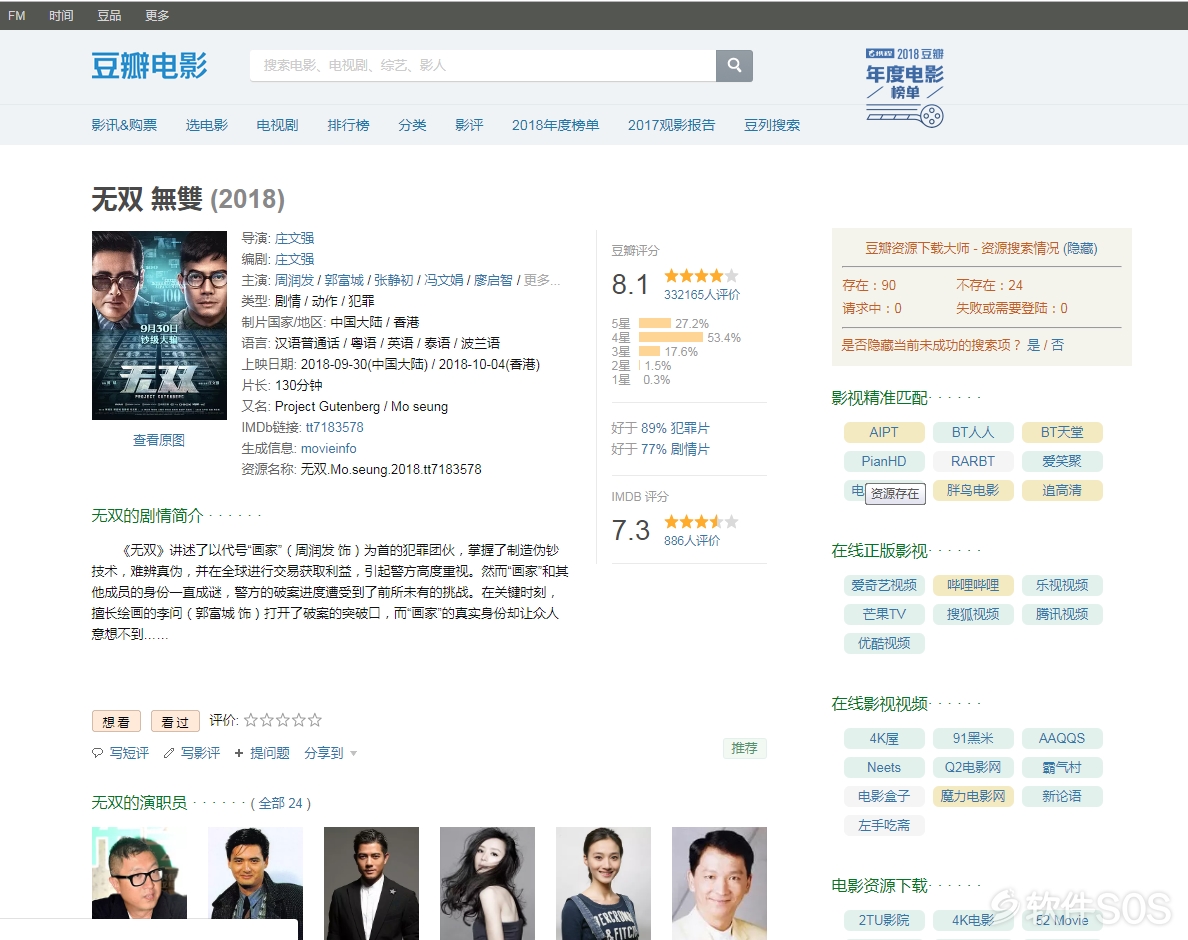
Task: Open the 2018 annual movie list banner
Action: [x=905, y=87]
